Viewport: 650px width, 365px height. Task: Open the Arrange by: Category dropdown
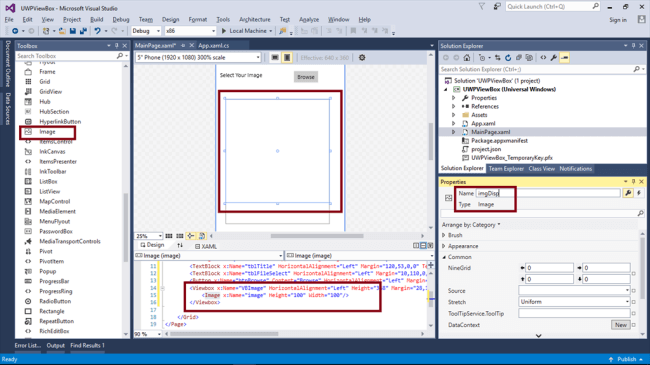coord(471,225)
